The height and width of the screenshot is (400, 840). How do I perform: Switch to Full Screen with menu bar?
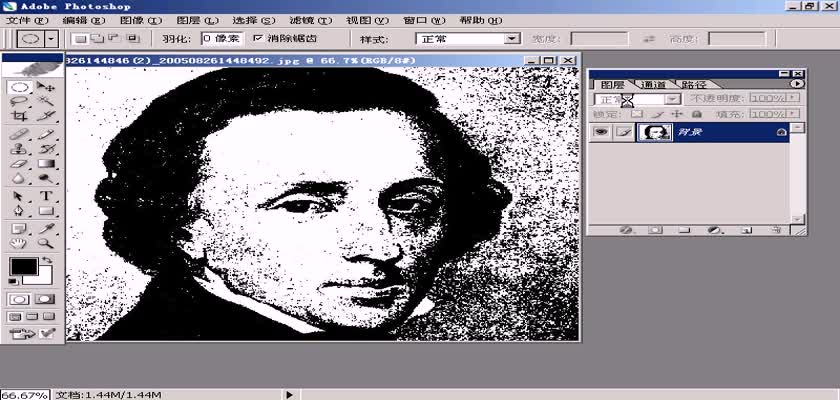coord(32,316)
